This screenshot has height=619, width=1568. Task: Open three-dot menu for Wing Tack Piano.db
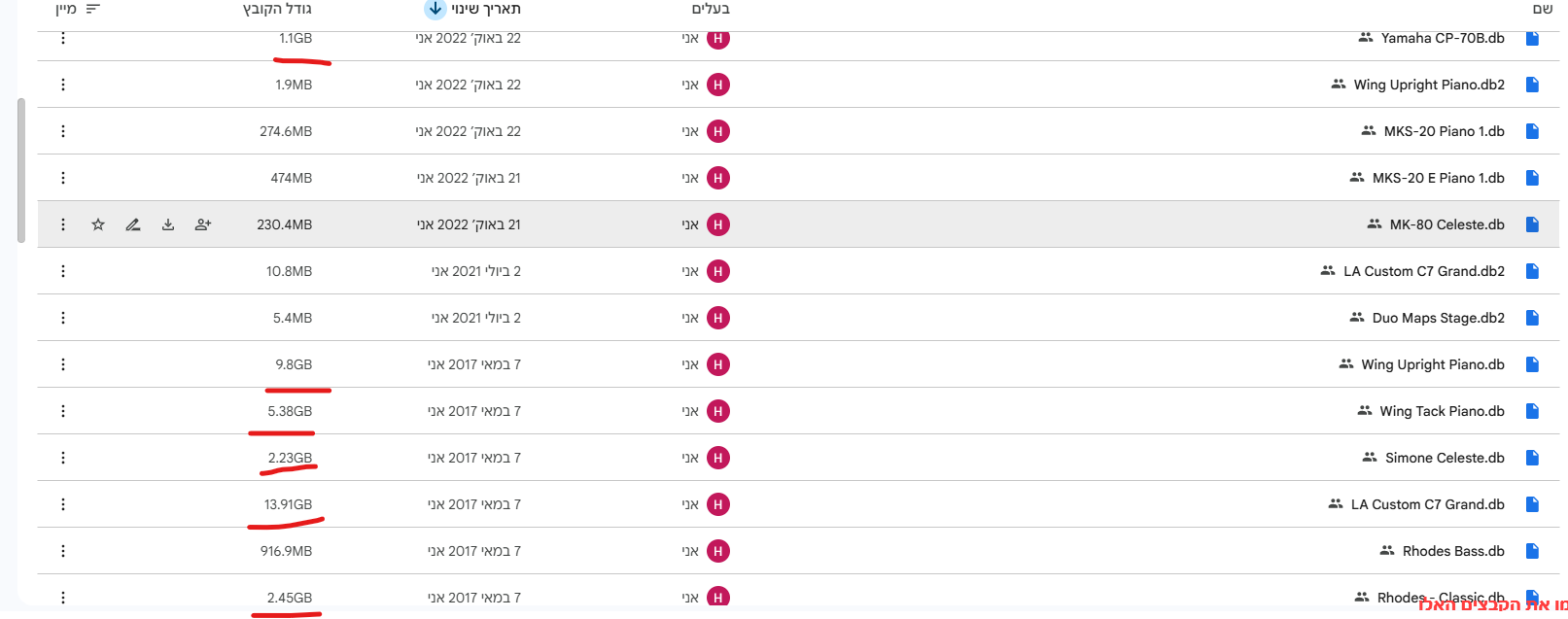(x=63, y=411)
